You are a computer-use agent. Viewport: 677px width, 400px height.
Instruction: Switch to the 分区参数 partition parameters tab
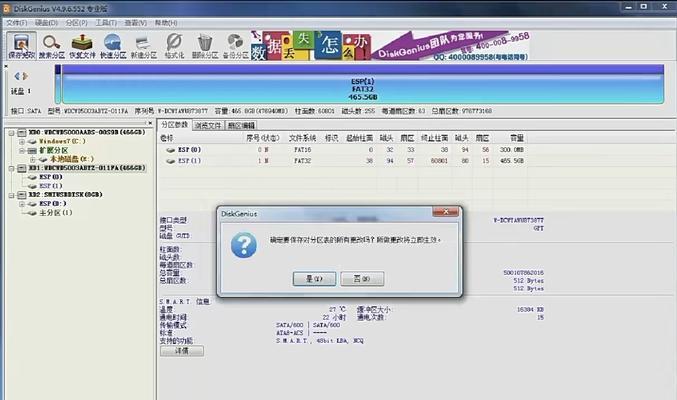pos(174,125)
